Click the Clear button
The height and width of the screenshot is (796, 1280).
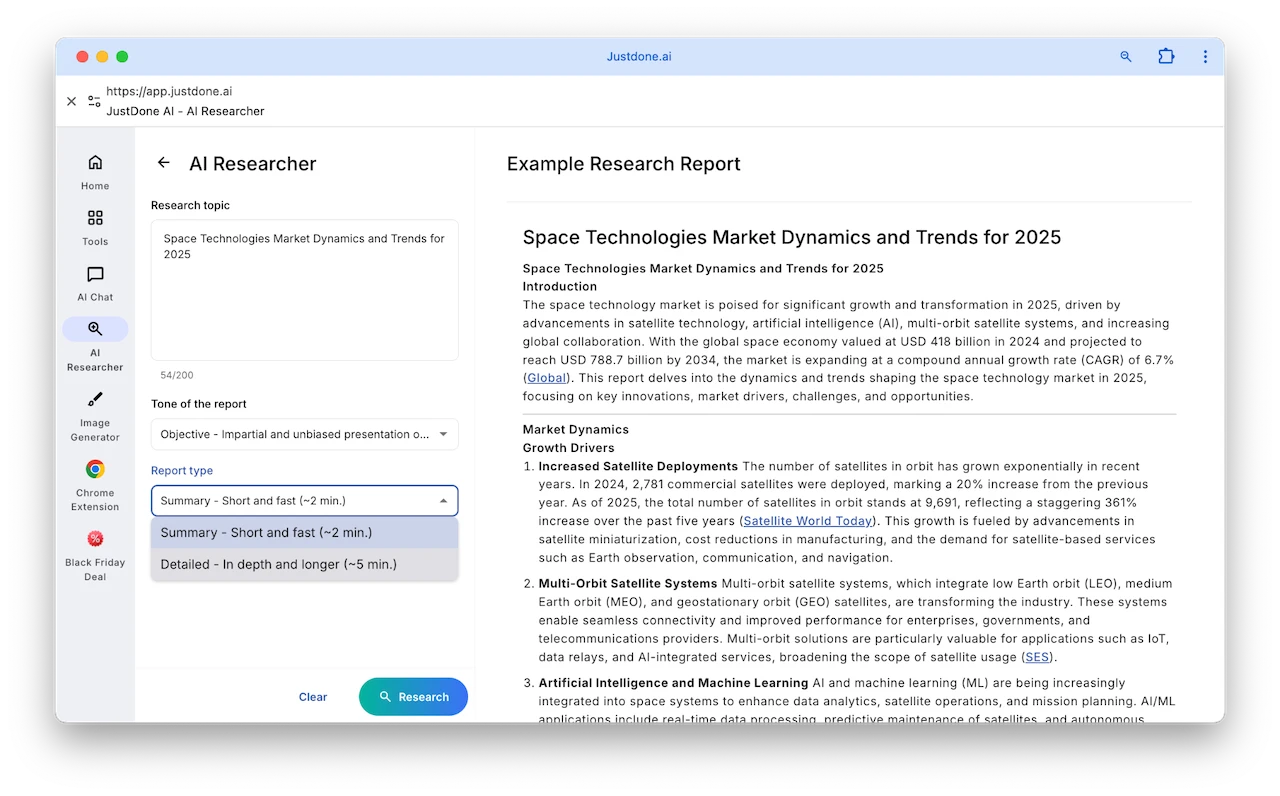[313, 697]
